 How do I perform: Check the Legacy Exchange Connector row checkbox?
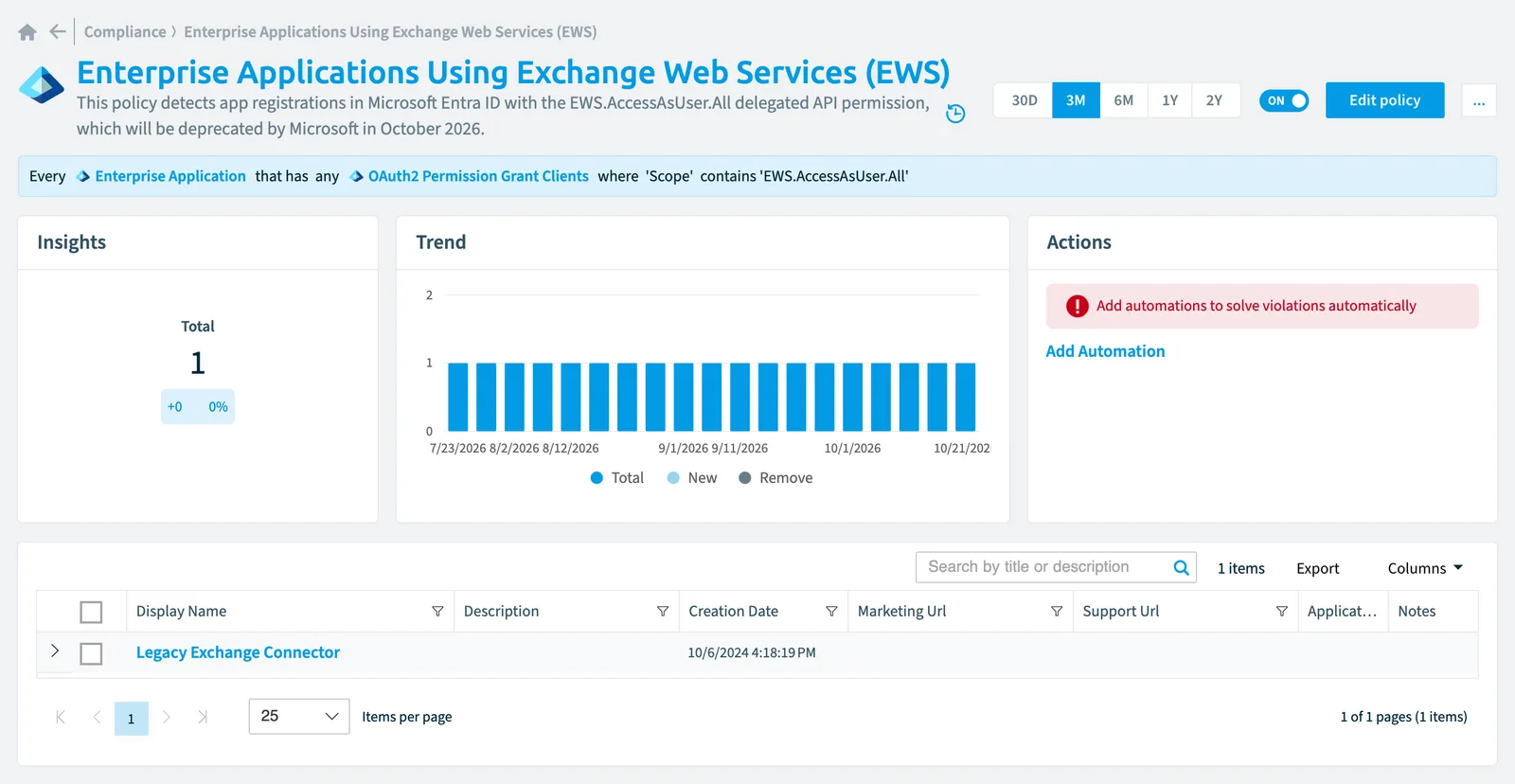[x=91, y=653]
